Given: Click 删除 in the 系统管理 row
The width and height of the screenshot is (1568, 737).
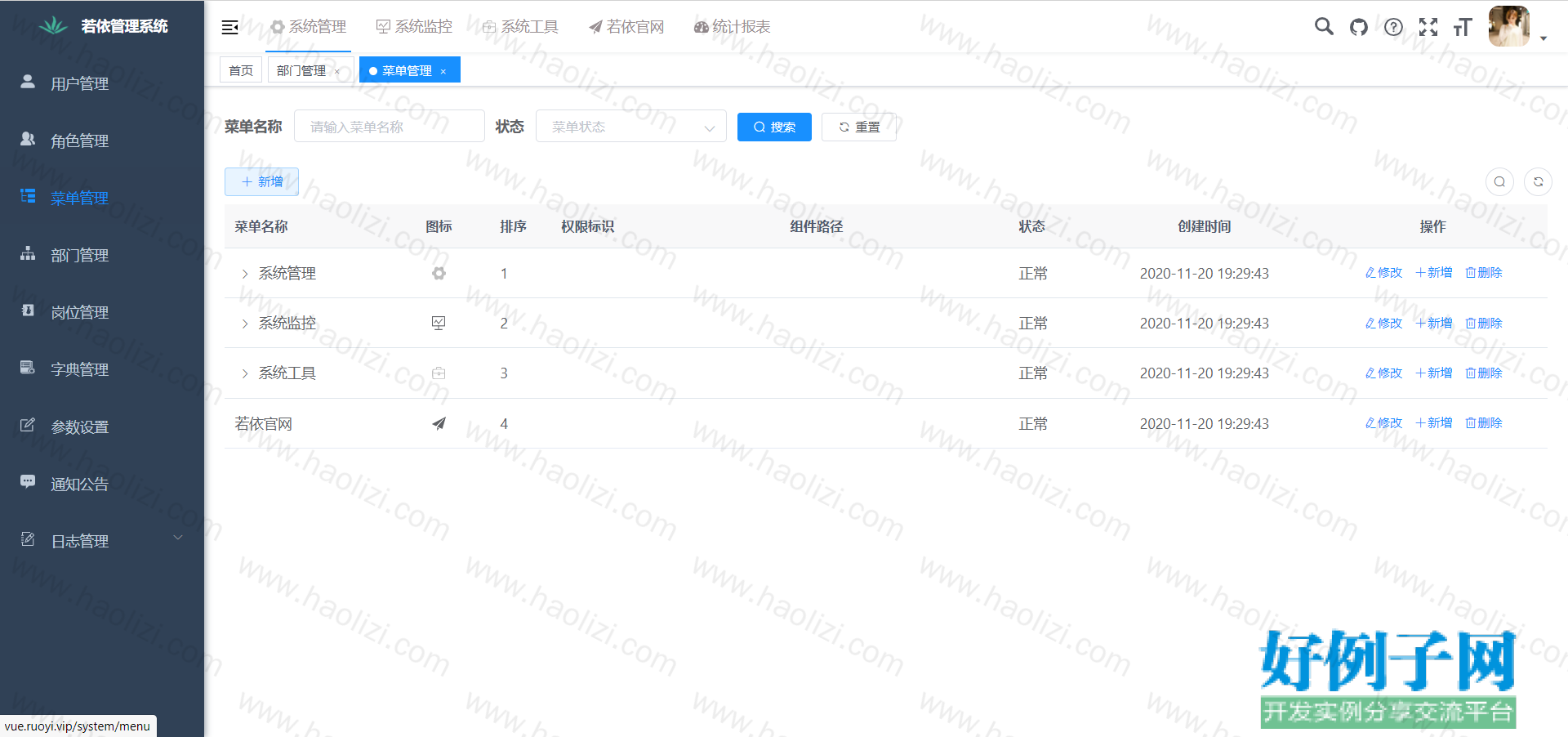Looking at the screenshot, I should pos(1484,273).
